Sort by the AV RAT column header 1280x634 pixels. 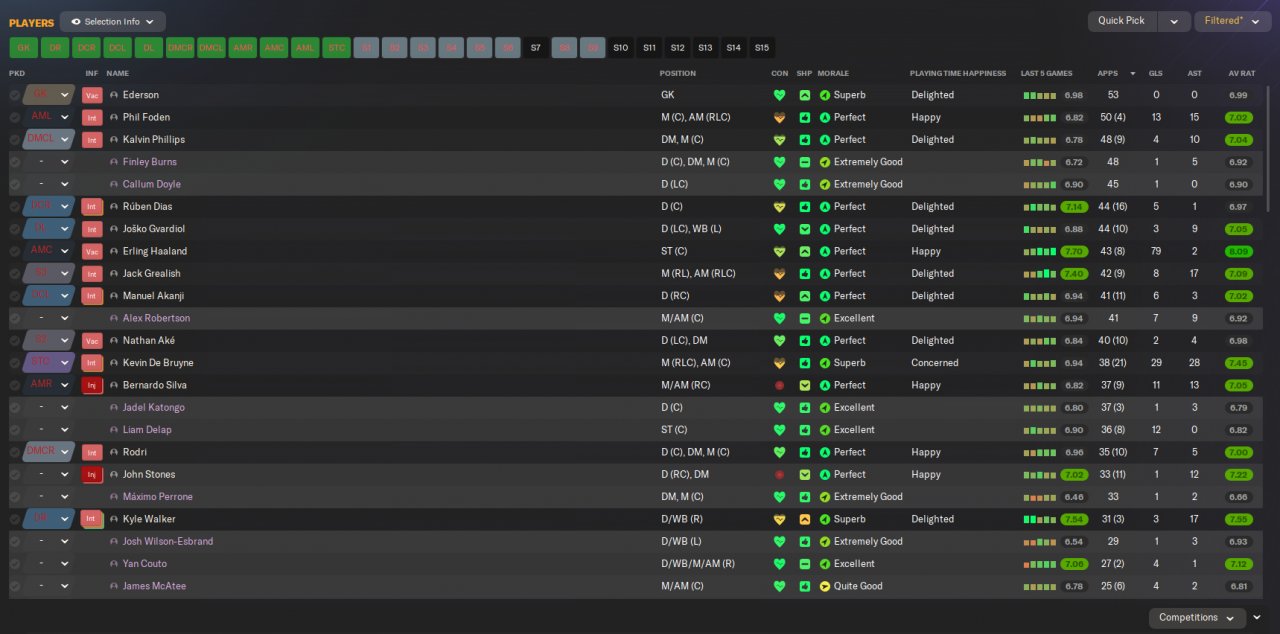tap(1241, 73)
